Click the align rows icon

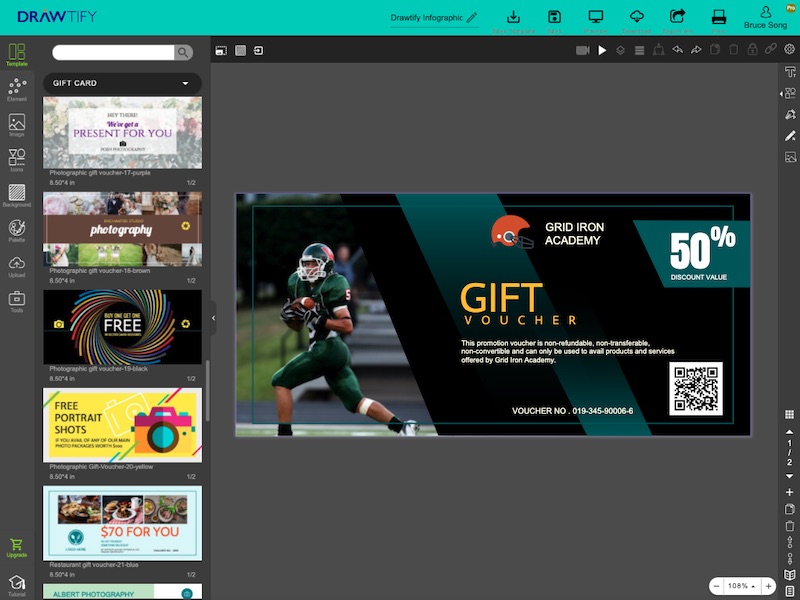click(x=639, y=50)
